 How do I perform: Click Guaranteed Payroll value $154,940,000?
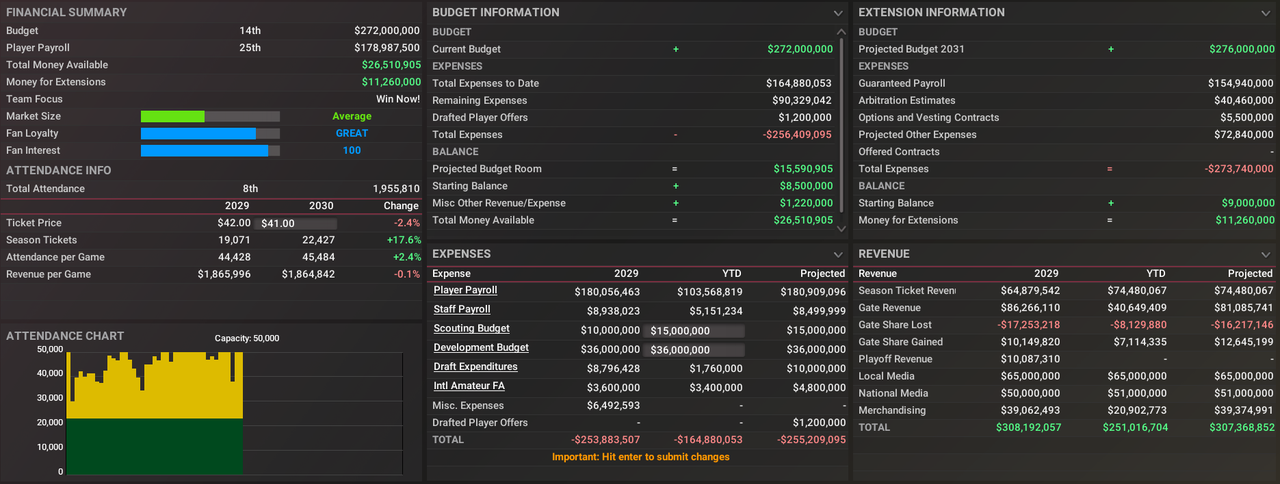pyautogui.click(x=1241, y=83)
